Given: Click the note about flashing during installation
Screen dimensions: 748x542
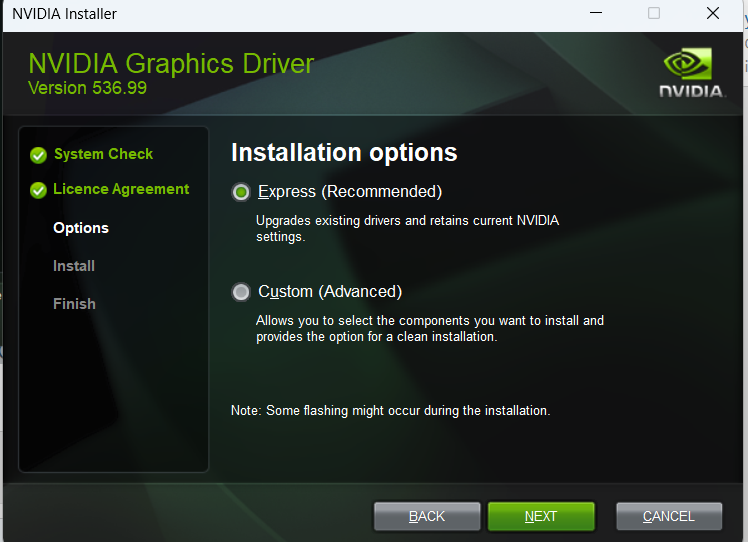Looking at the screenshot, I should click(391, 410).
